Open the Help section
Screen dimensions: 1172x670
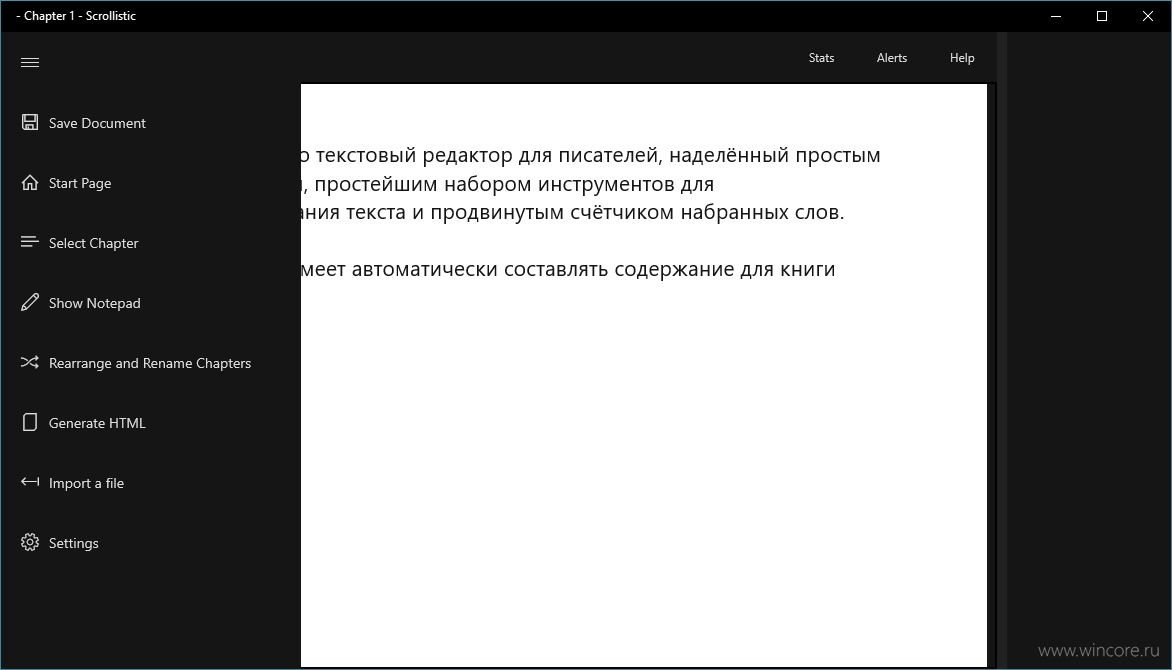[962, 58]
